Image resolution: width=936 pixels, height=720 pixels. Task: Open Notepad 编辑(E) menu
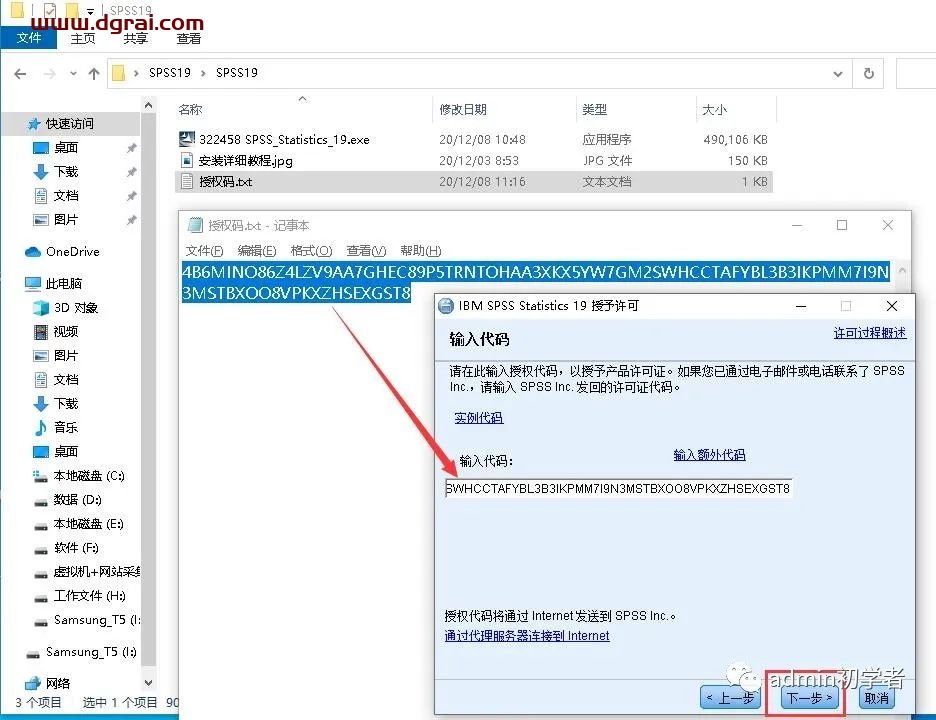click(257, 251)
